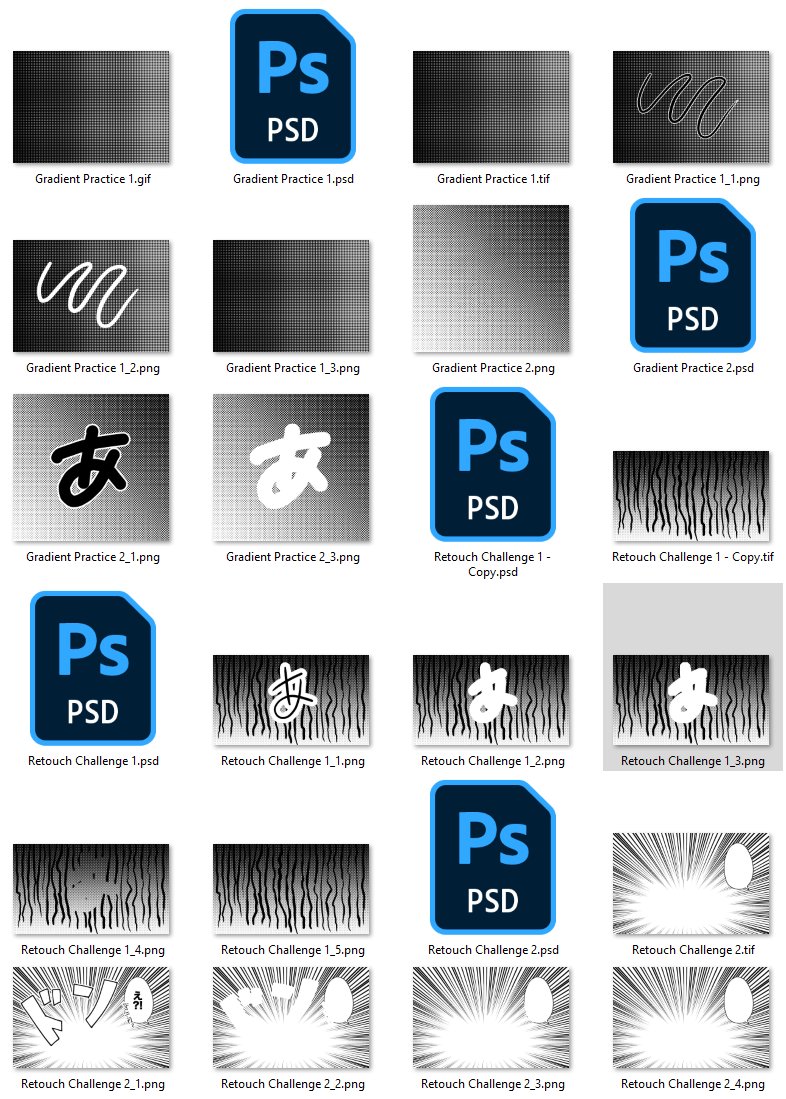This screenshot has height=1099, width=786.
Task: Click the label 'Retouch Challenge 1_3.png'
Action: coord(693,760)
